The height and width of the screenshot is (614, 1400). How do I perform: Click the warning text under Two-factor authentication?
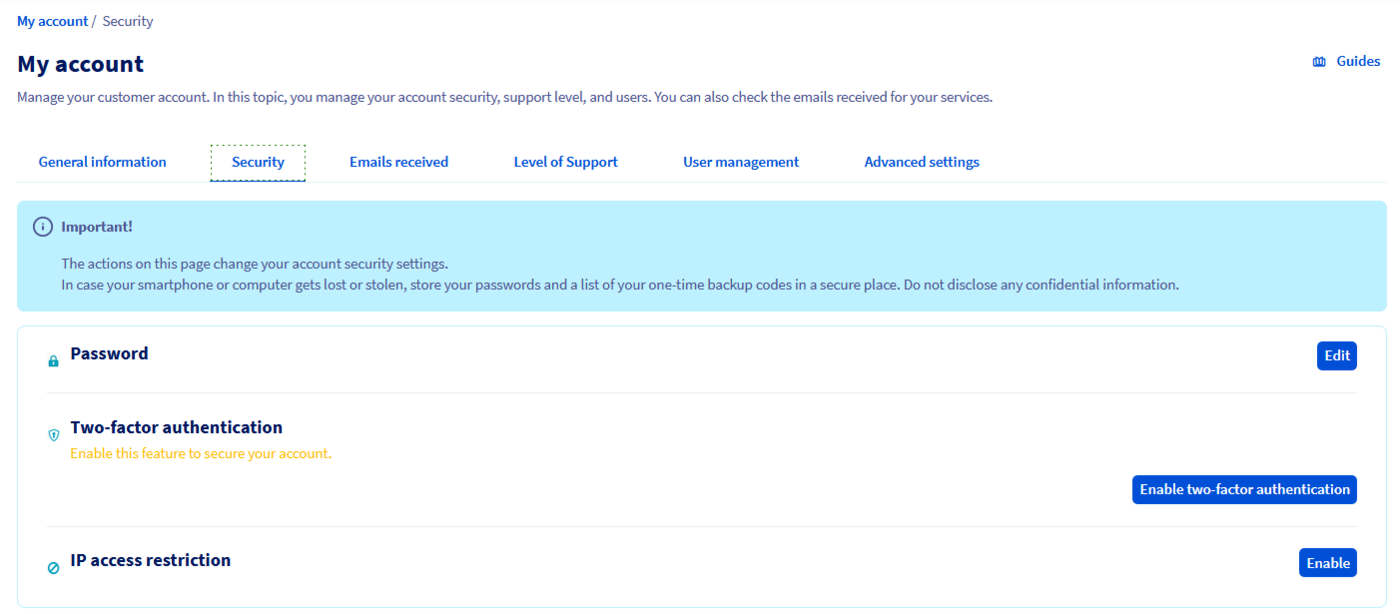[x=200, y=453]
